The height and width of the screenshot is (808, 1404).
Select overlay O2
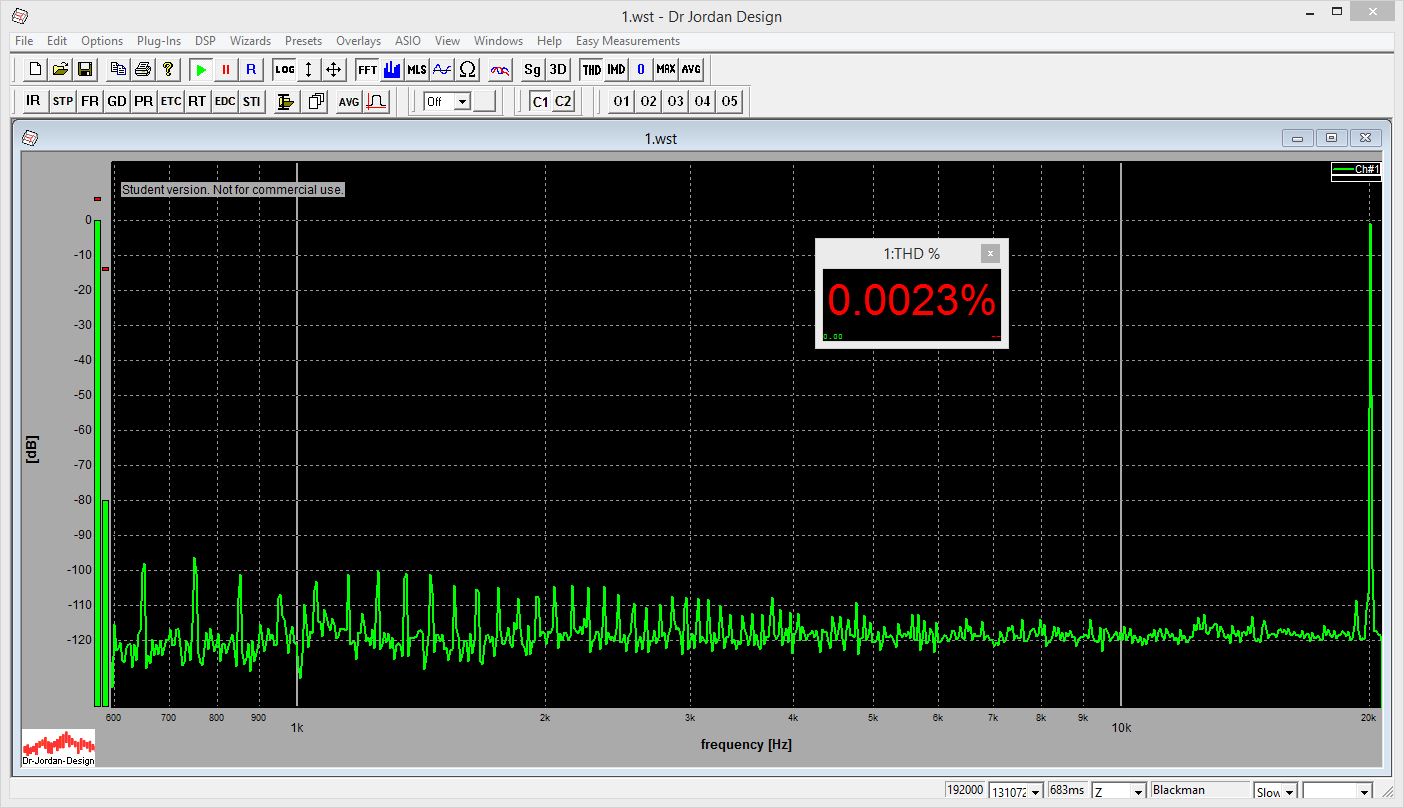pyautogui.click(x=649, y=101)
